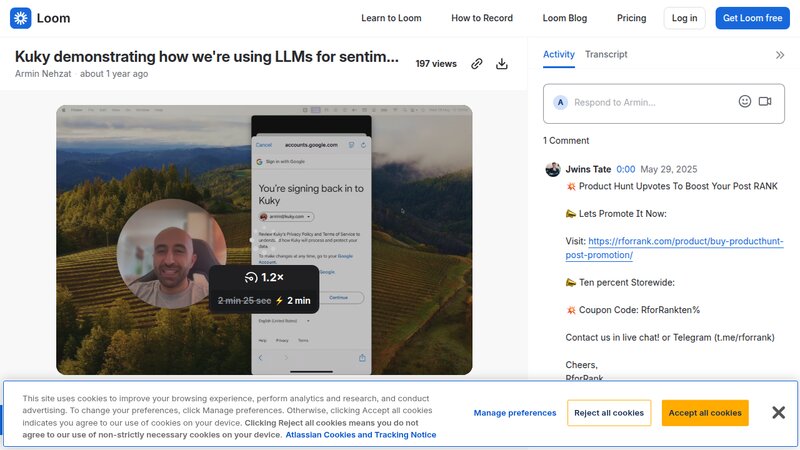This screenshot has width=800, height=450.
Task: Open the rforrank.com promotion link
Action: 674,248
